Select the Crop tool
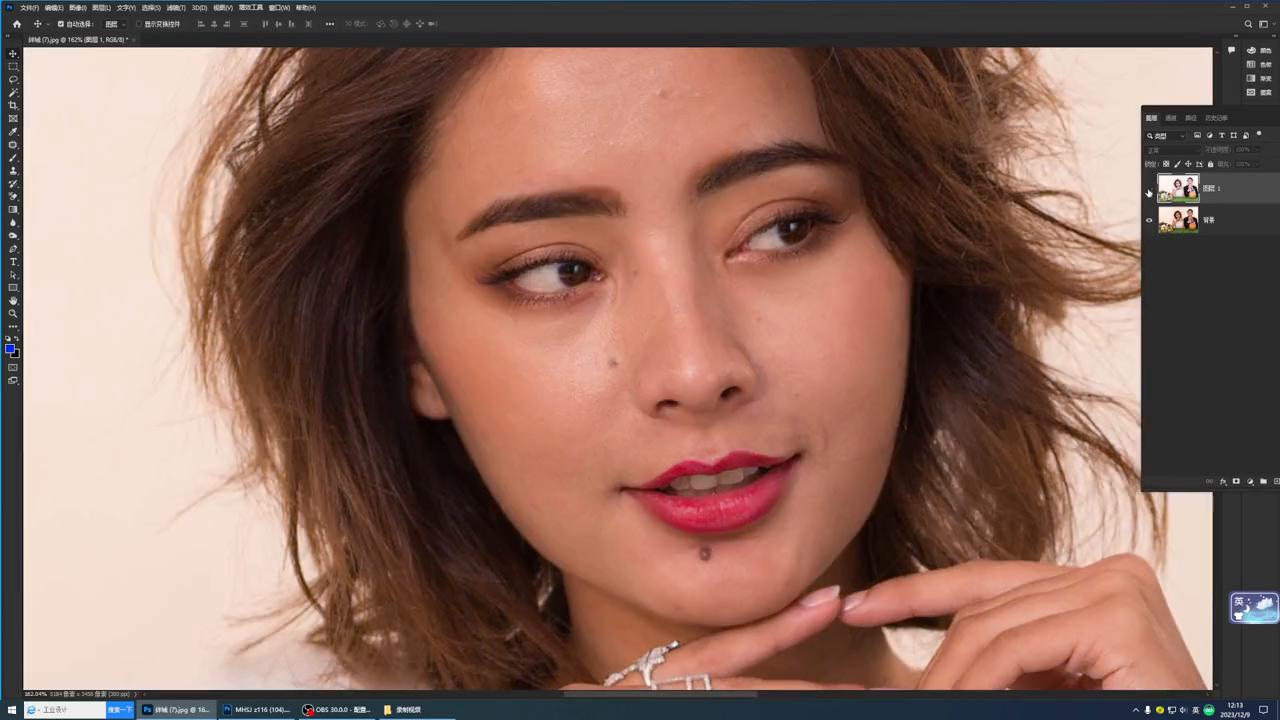This screenshot has width=1280, height=720. click(x=13, y=105)
